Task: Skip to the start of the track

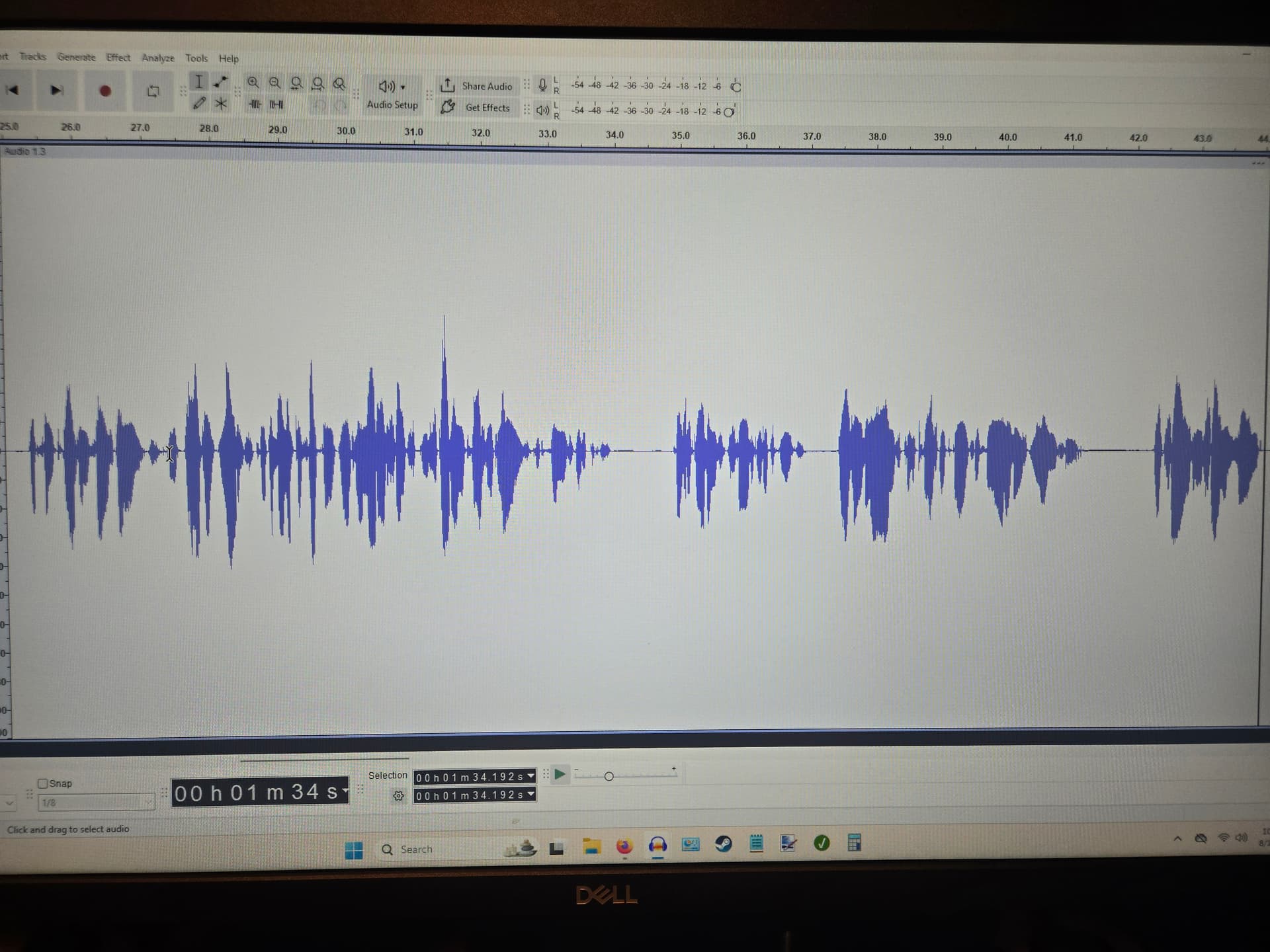Action: click(12, 90)
